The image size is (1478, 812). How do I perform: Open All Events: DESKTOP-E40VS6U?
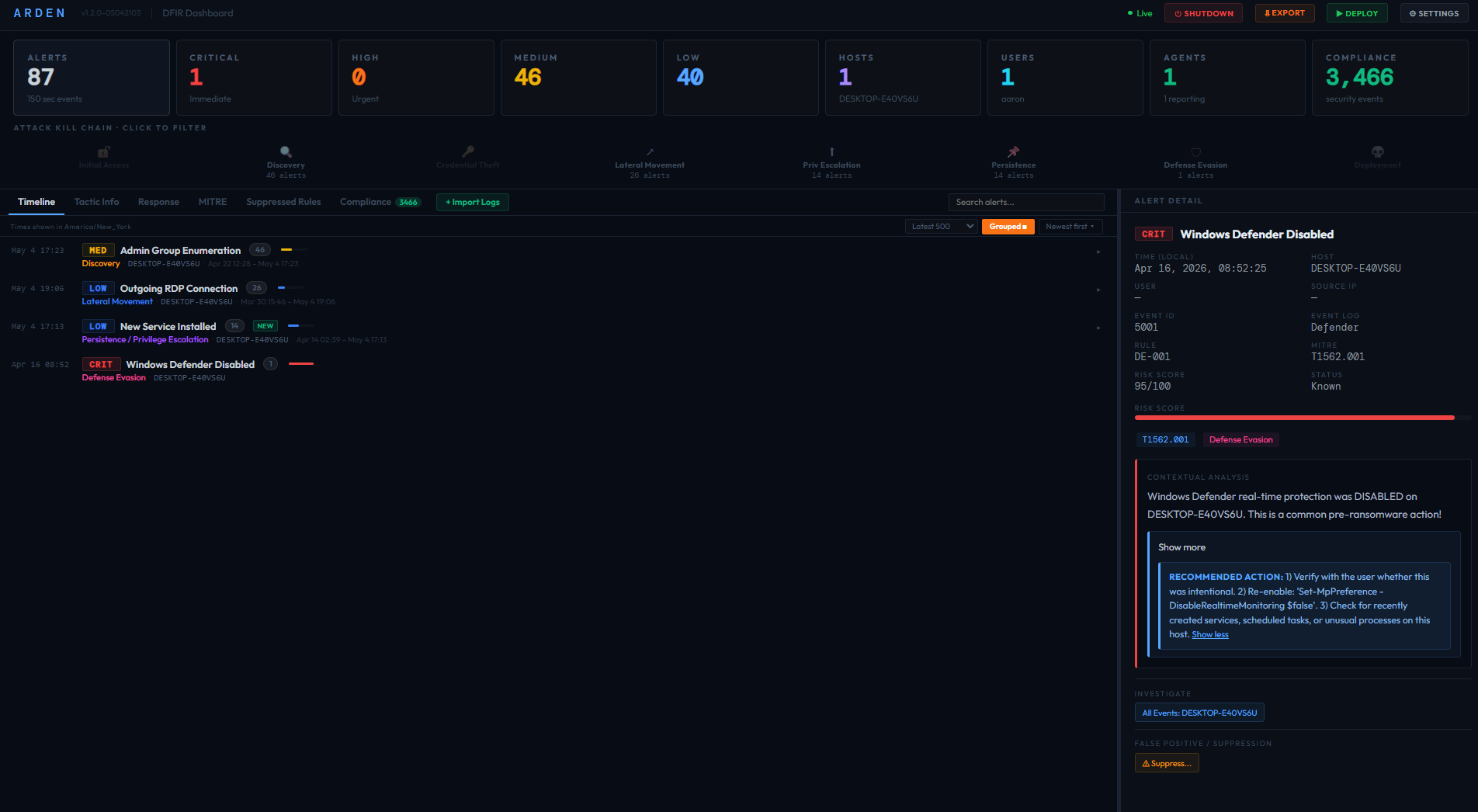point(1199,713)
